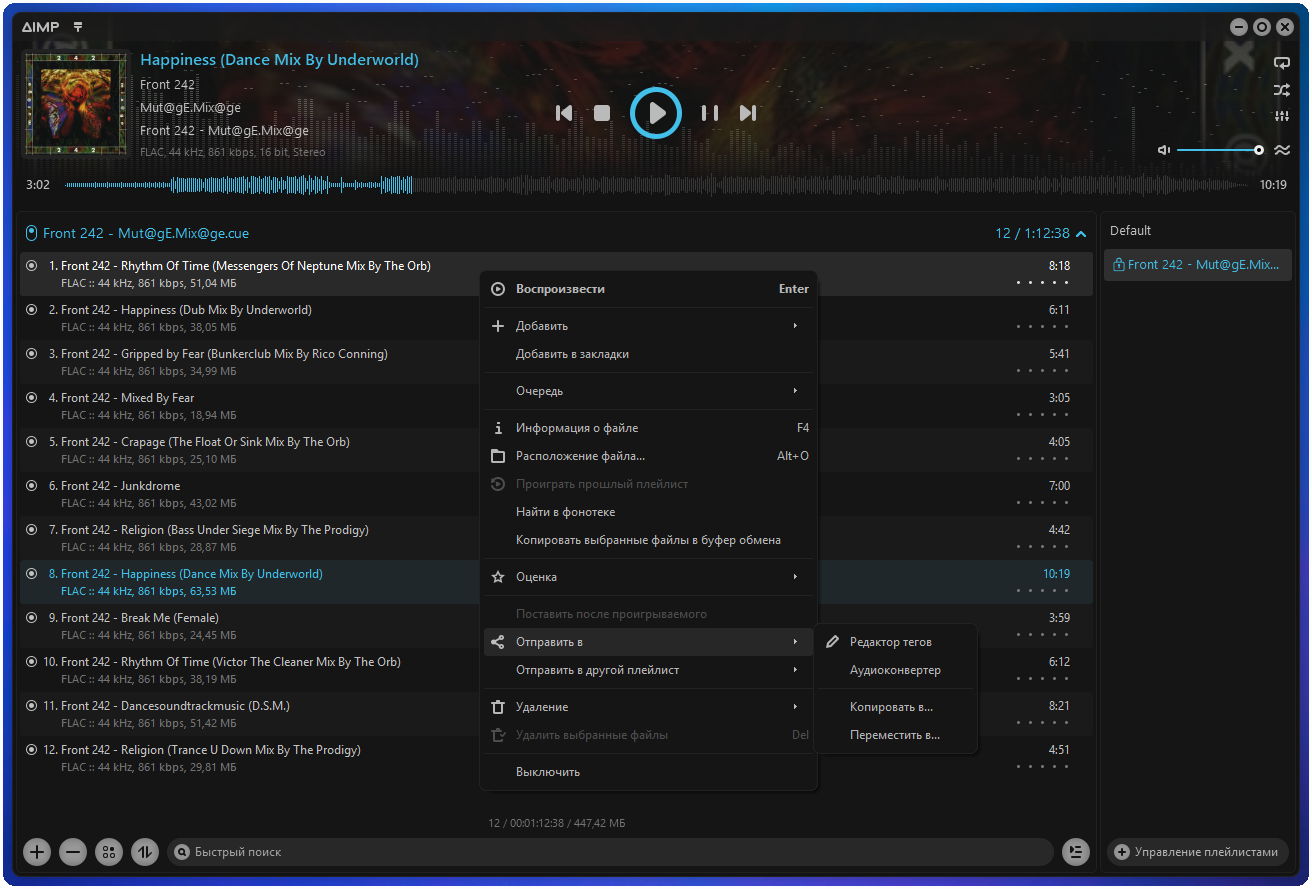
Task: Choose Копировать выбранные файлы в буфер обмена
Action: pos(650,540)
